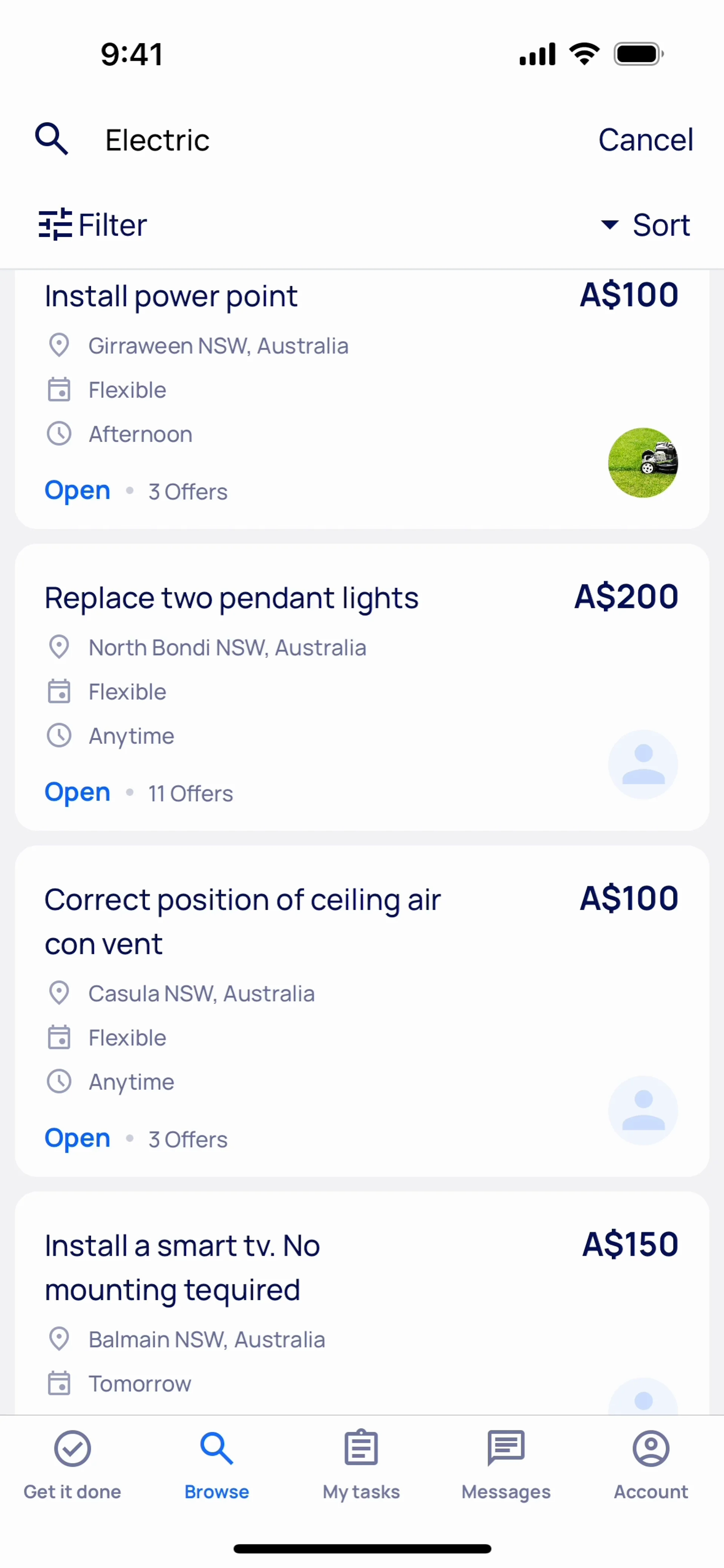
Task: Tap avatar on ceiling air con task
Action: [x=643, y=1110]
